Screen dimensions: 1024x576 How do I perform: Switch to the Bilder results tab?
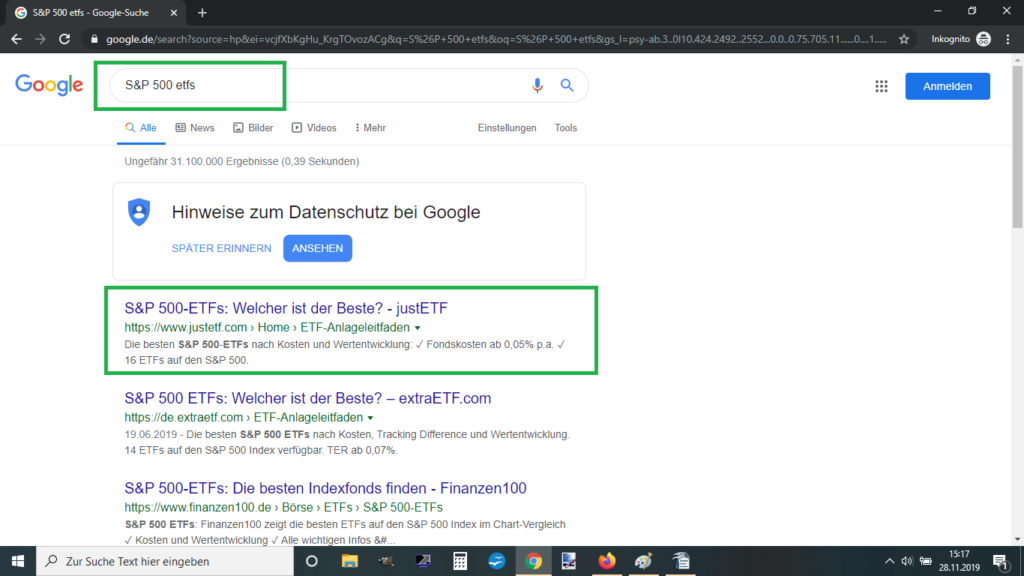click(253, 128)
